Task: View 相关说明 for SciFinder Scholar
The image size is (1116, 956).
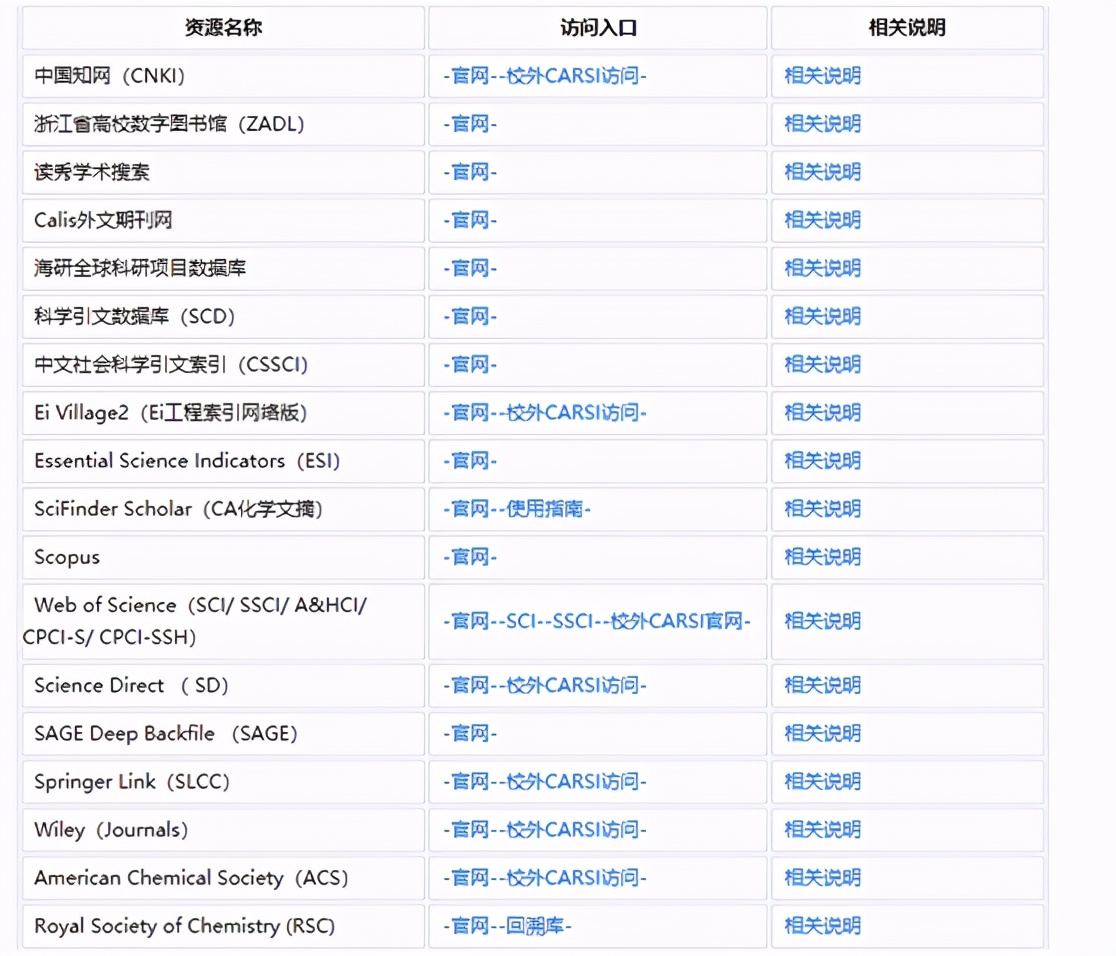Action: [x=823, y=509]
